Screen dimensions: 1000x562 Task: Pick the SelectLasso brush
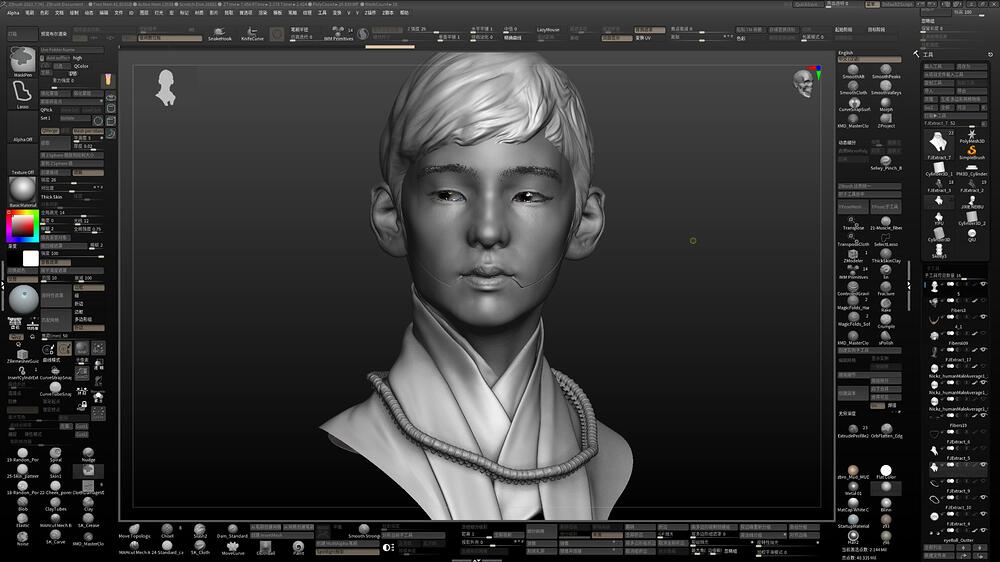(x=886, y=239)
